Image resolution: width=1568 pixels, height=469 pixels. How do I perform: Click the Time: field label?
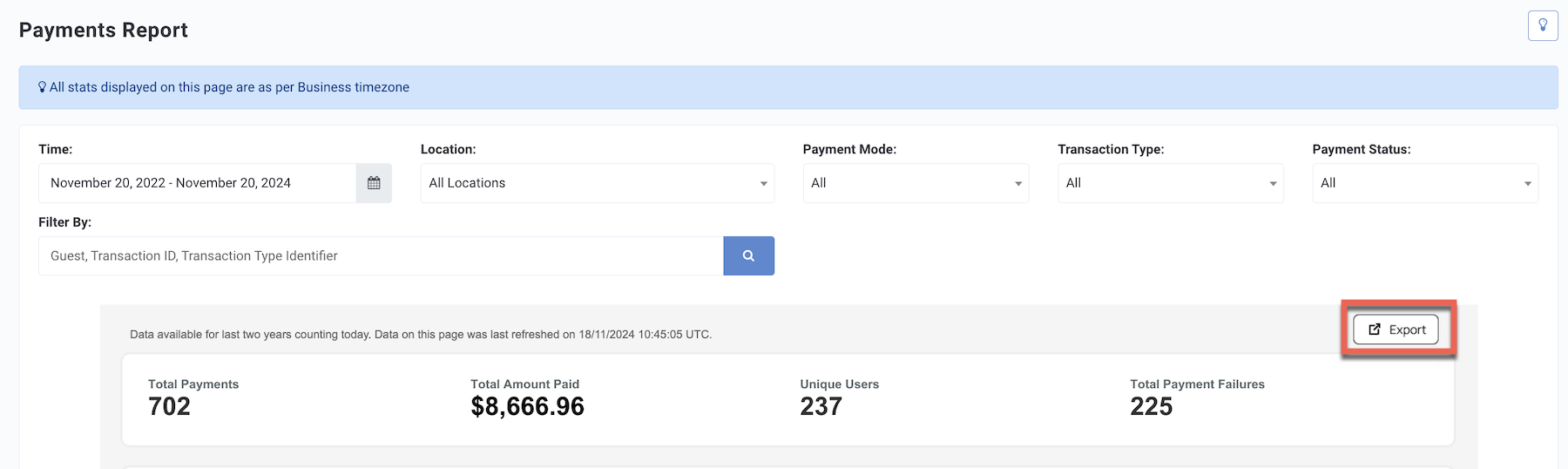point(55,149)
